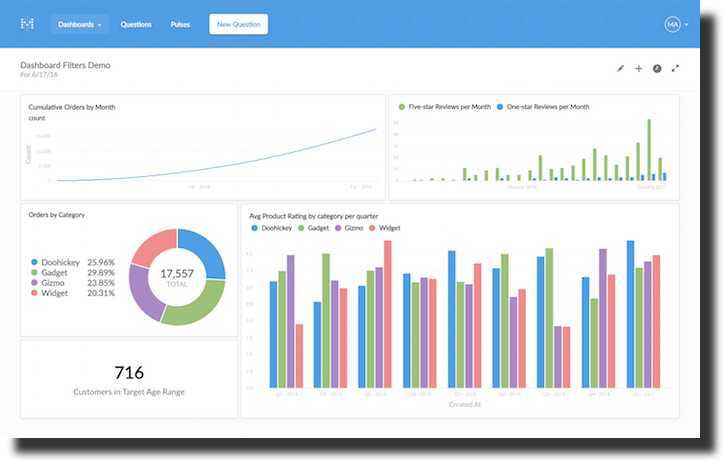Viewport: 723px width, 461px height.
Task: Click the pencil edit dashboard icon
Action: click(x=620, y=69)
